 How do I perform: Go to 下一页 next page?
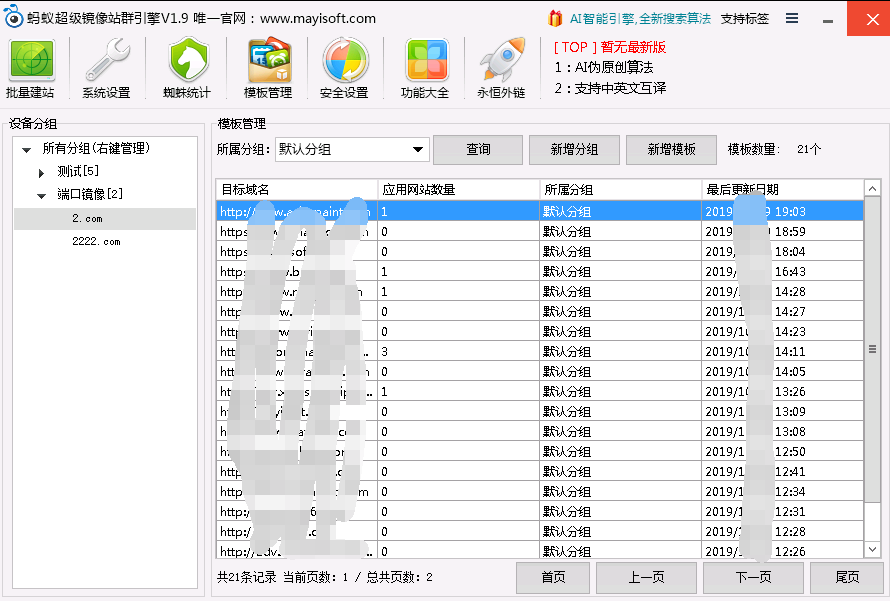point(753,578)
